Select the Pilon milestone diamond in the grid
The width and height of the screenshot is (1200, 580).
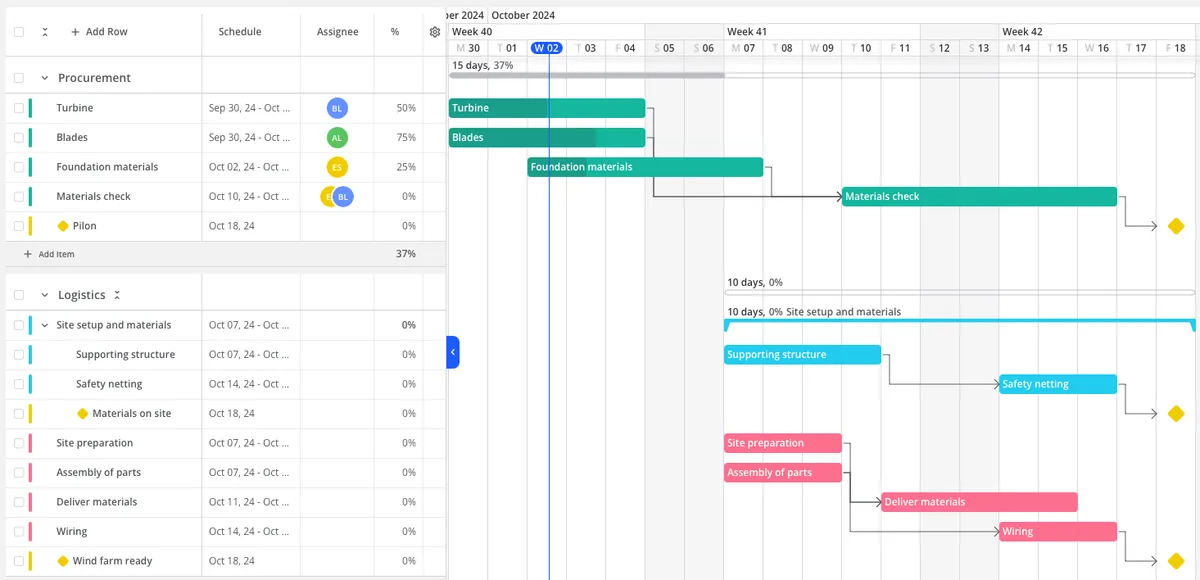(x=63, y=226)
